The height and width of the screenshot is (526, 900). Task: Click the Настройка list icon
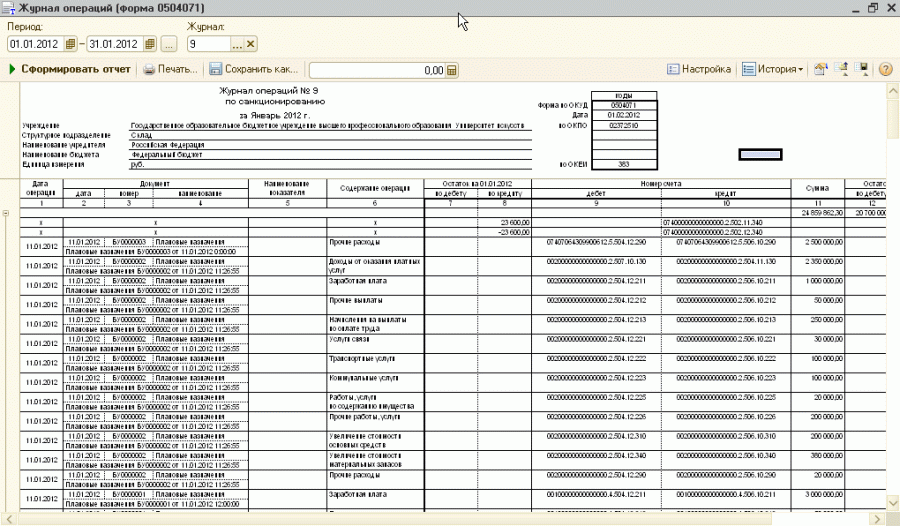pyautogui.click(x=673, y=69)
